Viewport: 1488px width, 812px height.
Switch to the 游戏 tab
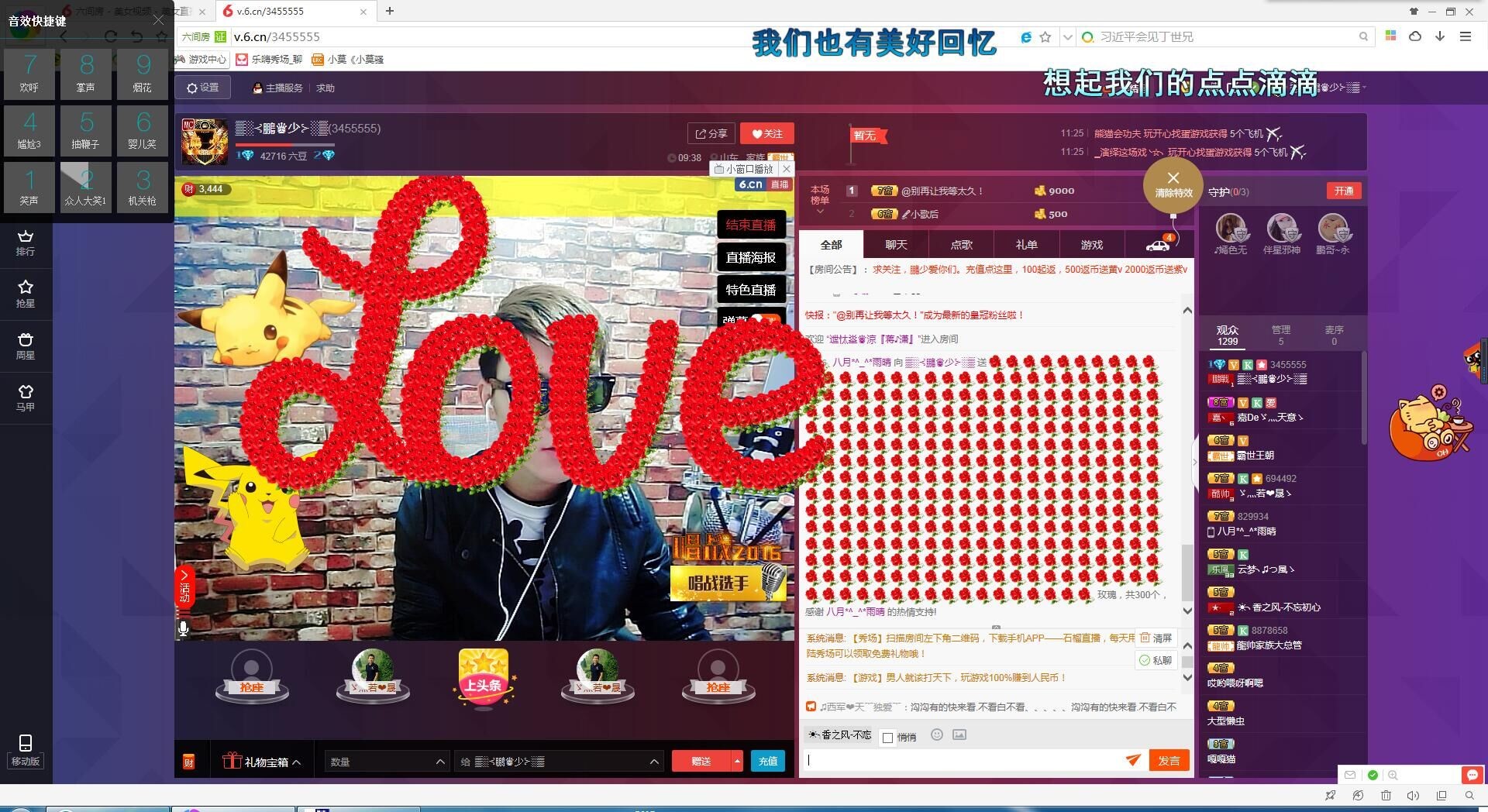tap(1092, 245)
